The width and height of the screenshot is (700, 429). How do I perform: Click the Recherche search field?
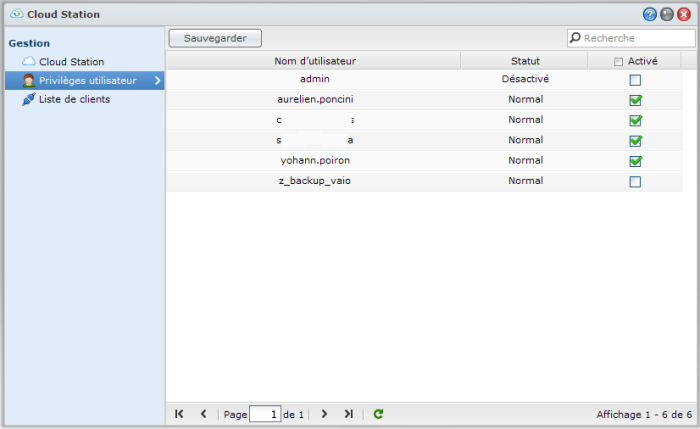(635, 38)
